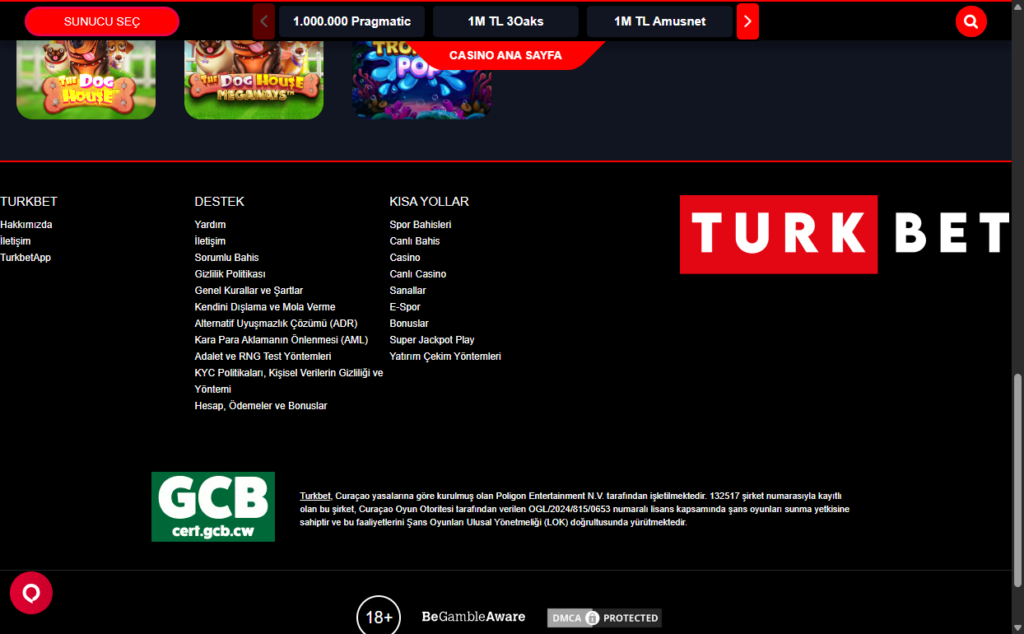Image resolution: width=1024 pixels, height=634 pixels.
Task: Click the GCB certification badge
Action: click(x=213, y=506)
